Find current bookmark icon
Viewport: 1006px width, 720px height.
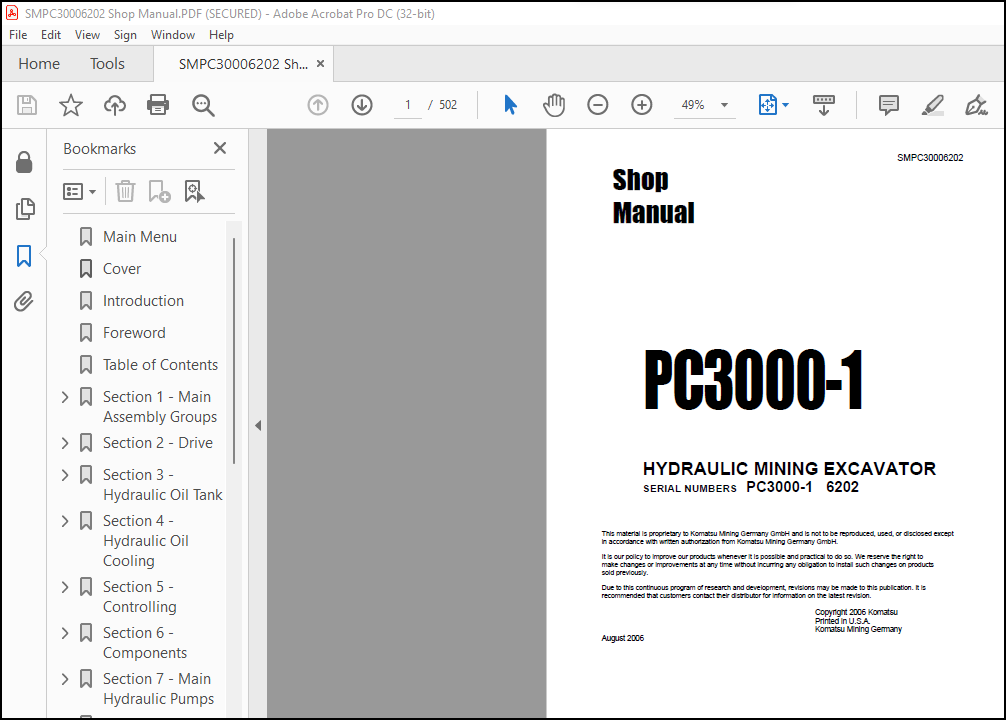(x=194, y=191)
